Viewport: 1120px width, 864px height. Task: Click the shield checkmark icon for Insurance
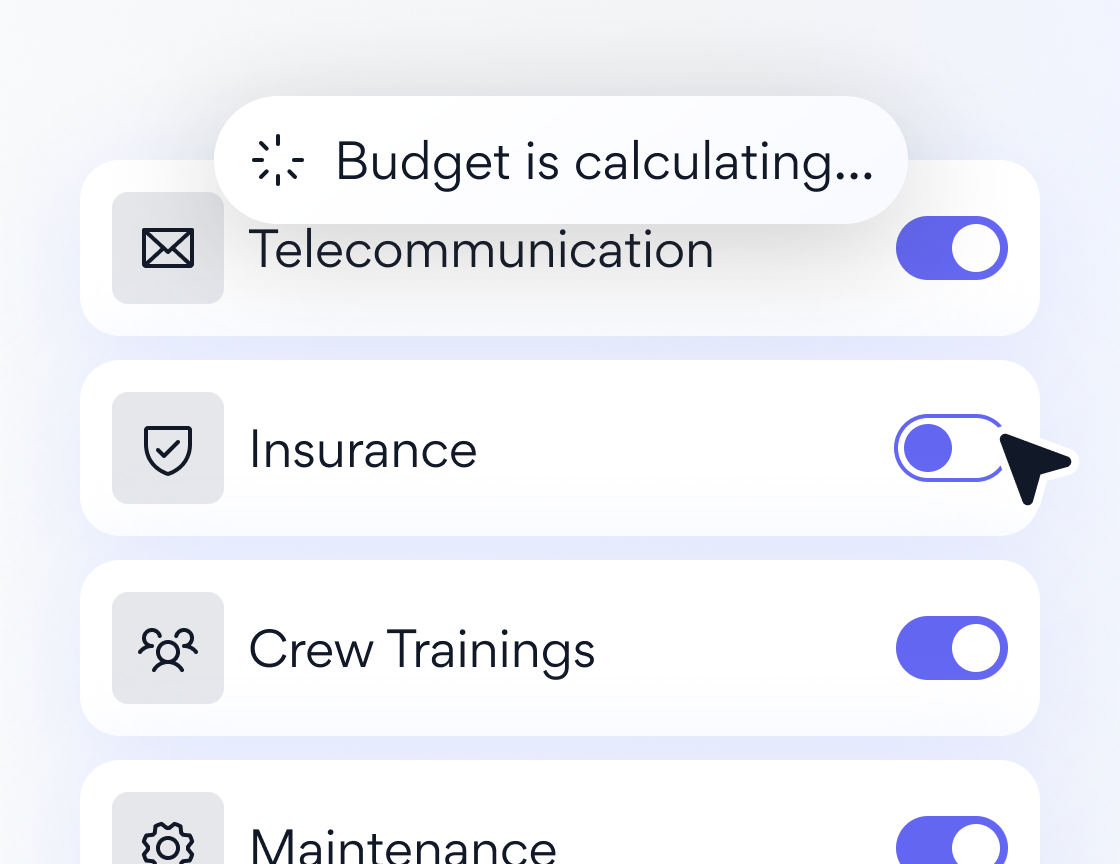[168, 448]
